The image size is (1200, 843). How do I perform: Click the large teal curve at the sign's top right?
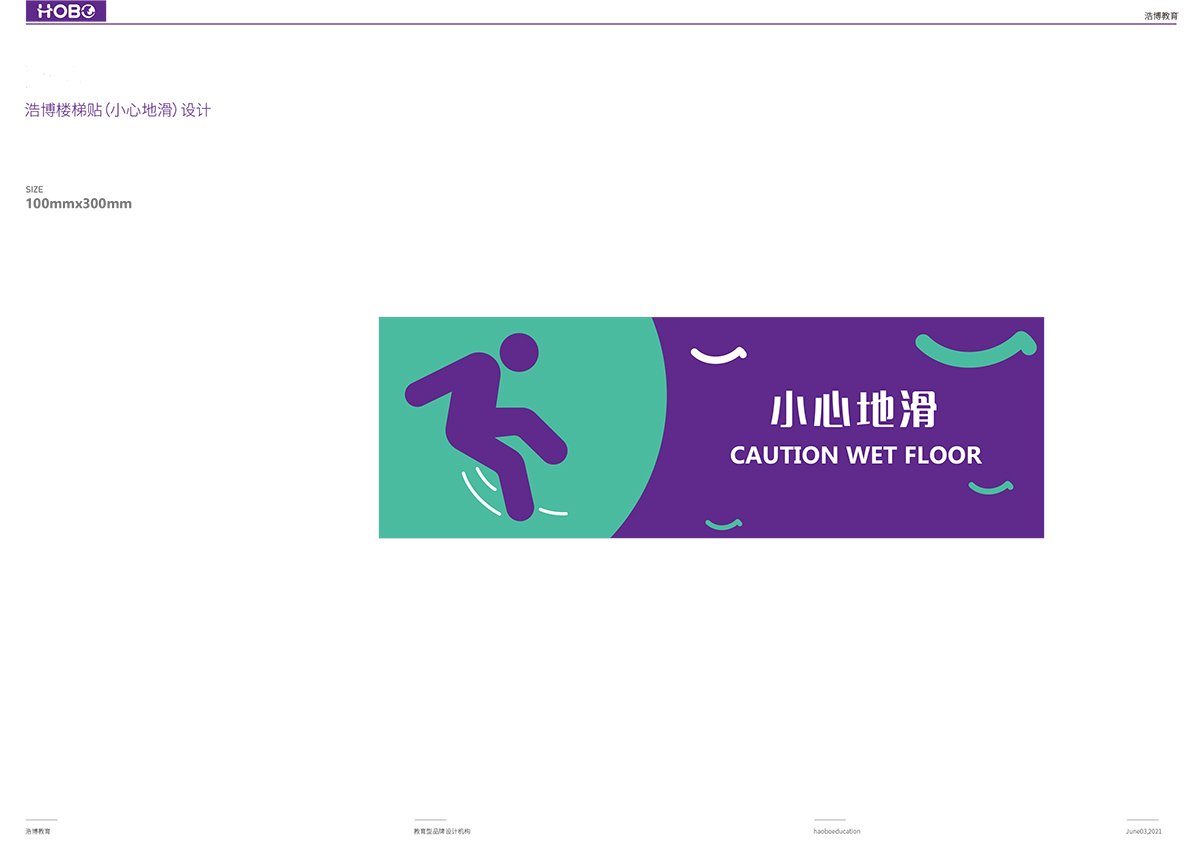coord(976,349)
